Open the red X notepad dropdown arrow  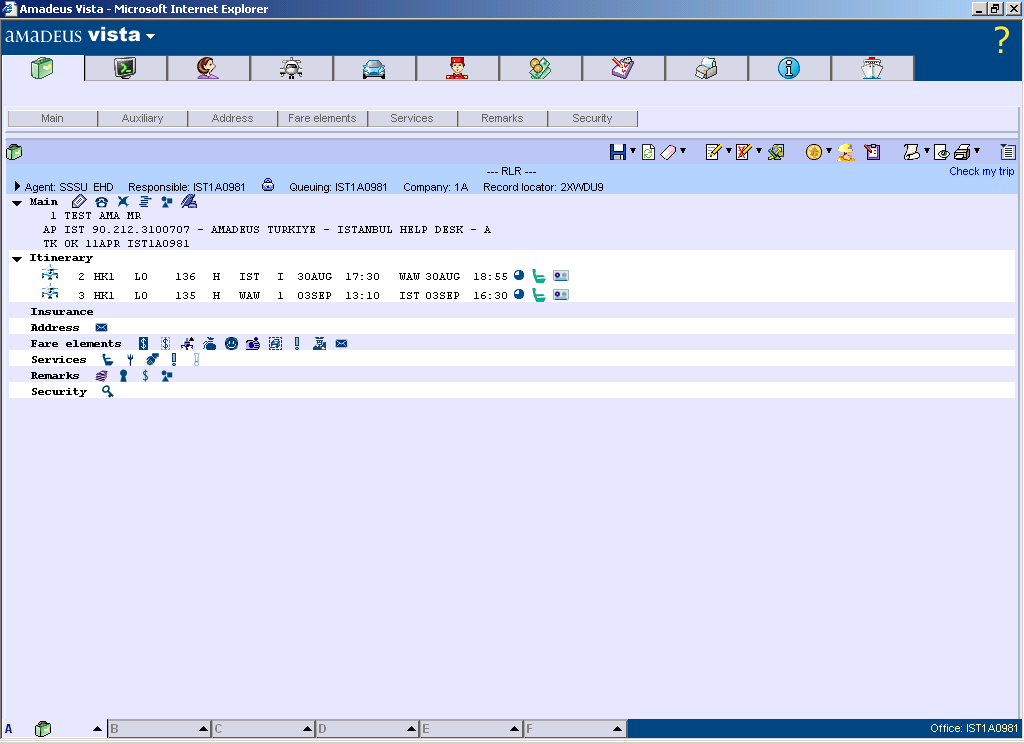click(x=759, y=151)
